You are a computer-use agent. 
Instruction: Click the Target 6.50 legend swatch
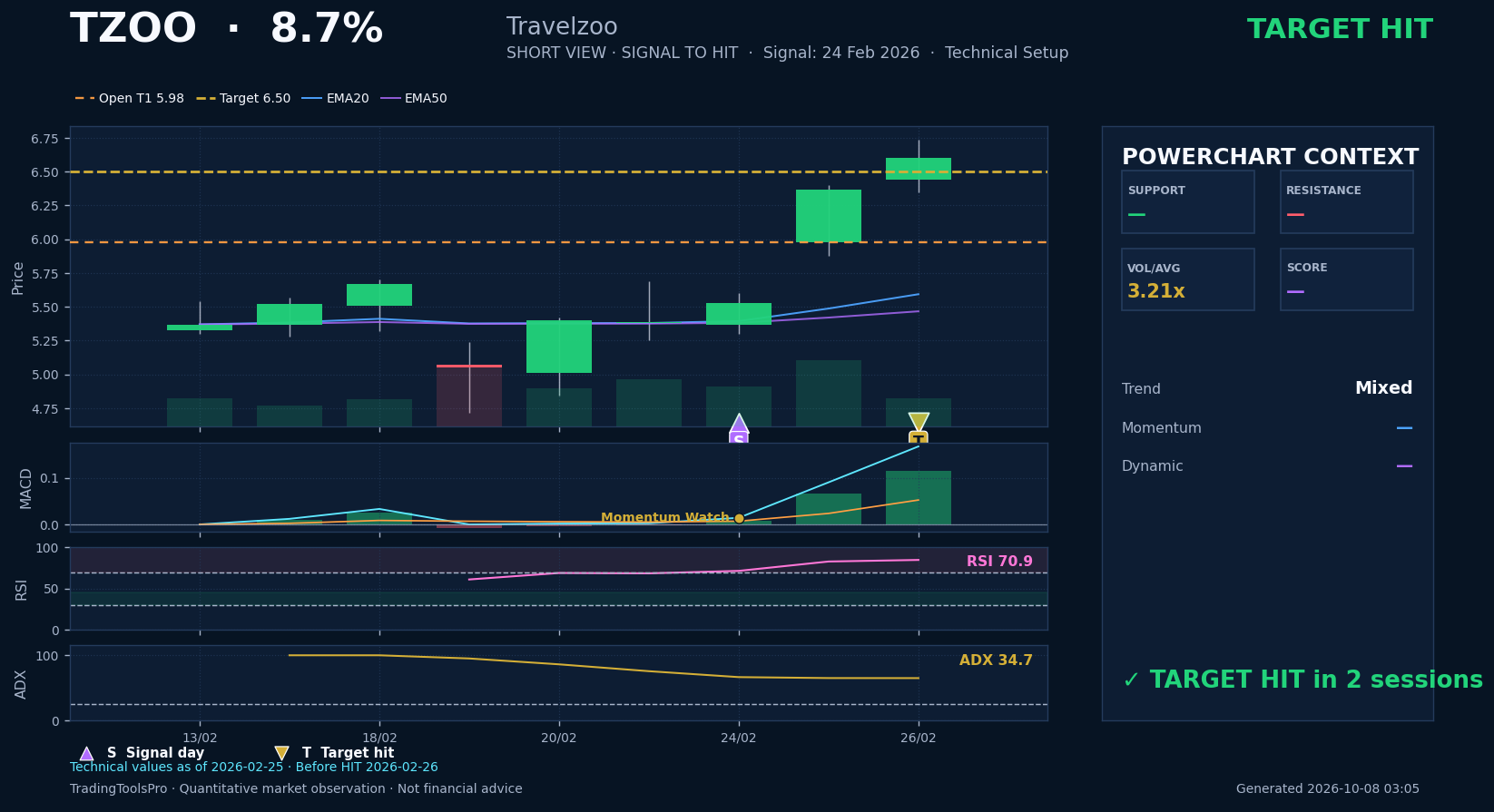point(206,98)
